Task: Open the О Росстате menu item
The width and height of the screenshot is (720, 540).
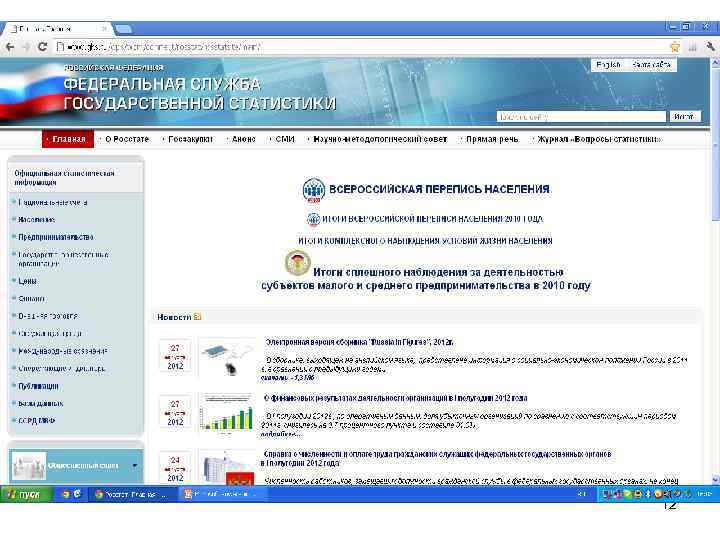Action: 126,139
